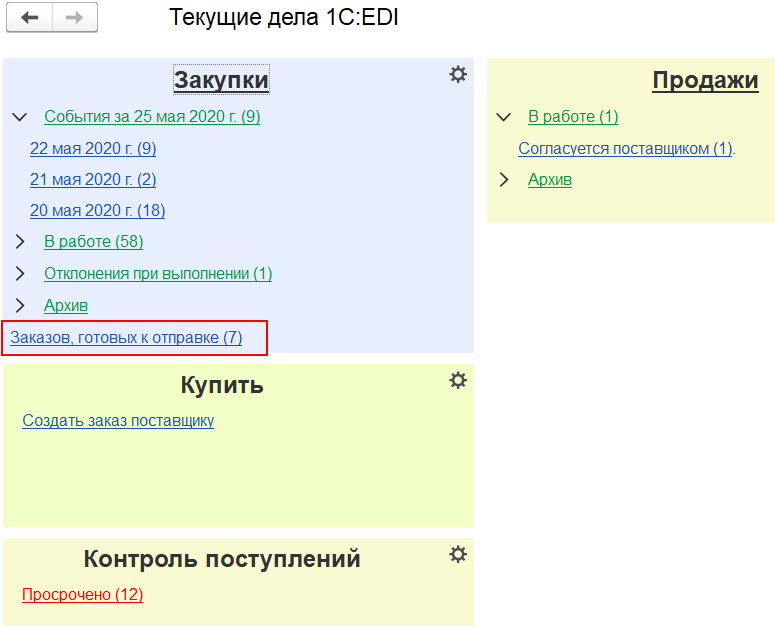
Task: Open Отклонения при выполнении (1) link
Action: (158, 273)
